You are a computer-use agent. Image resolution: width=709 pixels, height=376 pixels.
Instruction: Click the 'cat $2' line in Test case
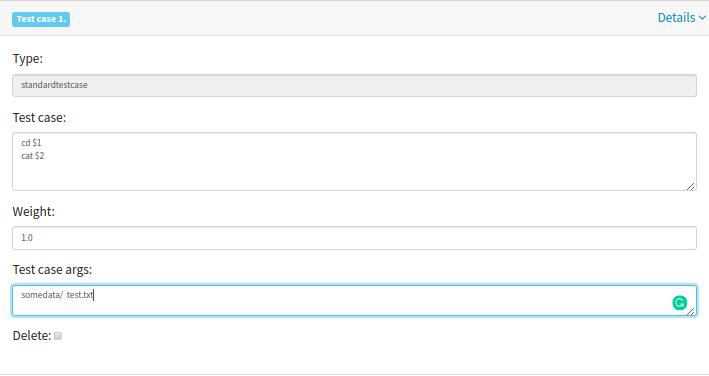(x=33, y=156)
